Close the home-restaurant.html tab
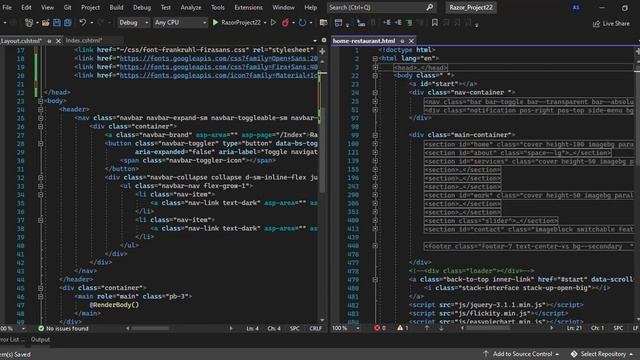This screenshot has width=640, height=360. pyautogui.click(x=411, y=41)
